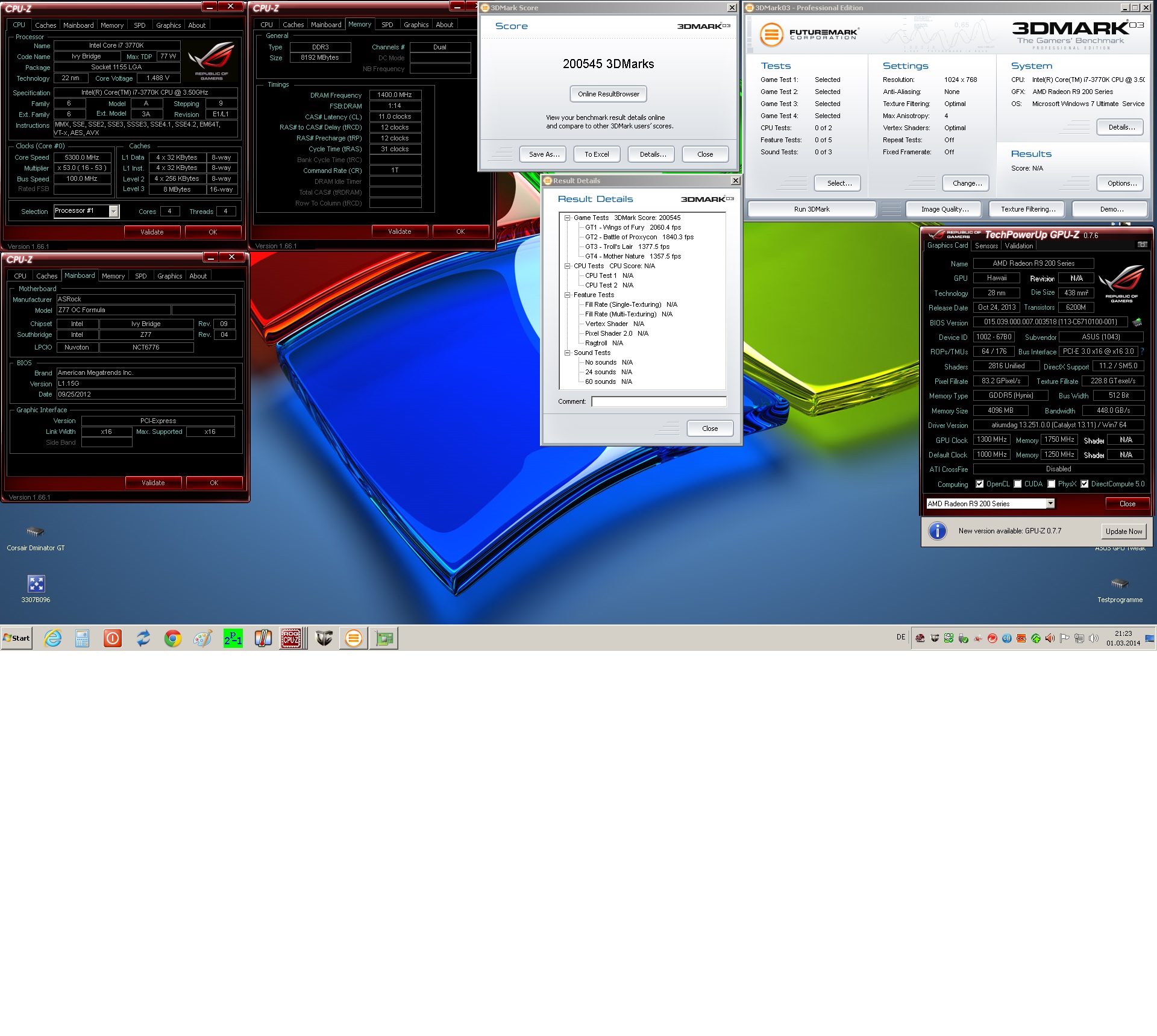Select GT1 - Wings of Fury result row

[633, 228]
